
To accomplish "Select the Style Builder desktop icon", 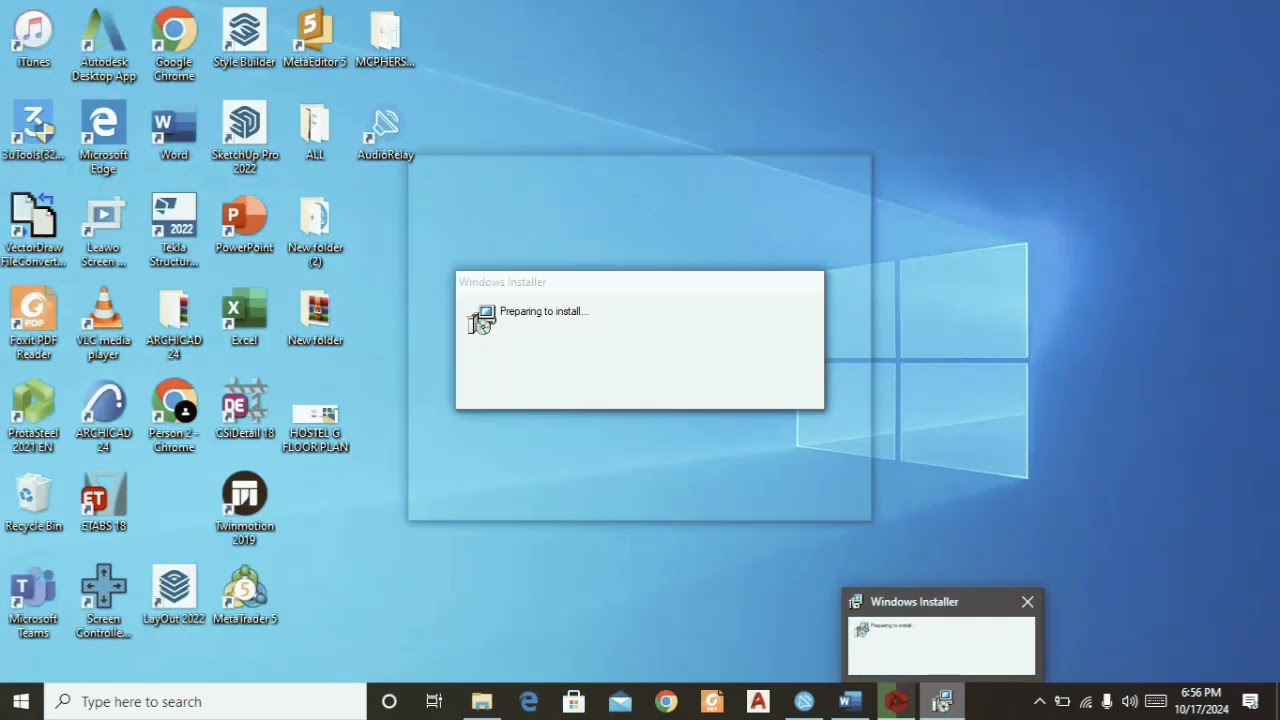I will pos(244,39).
